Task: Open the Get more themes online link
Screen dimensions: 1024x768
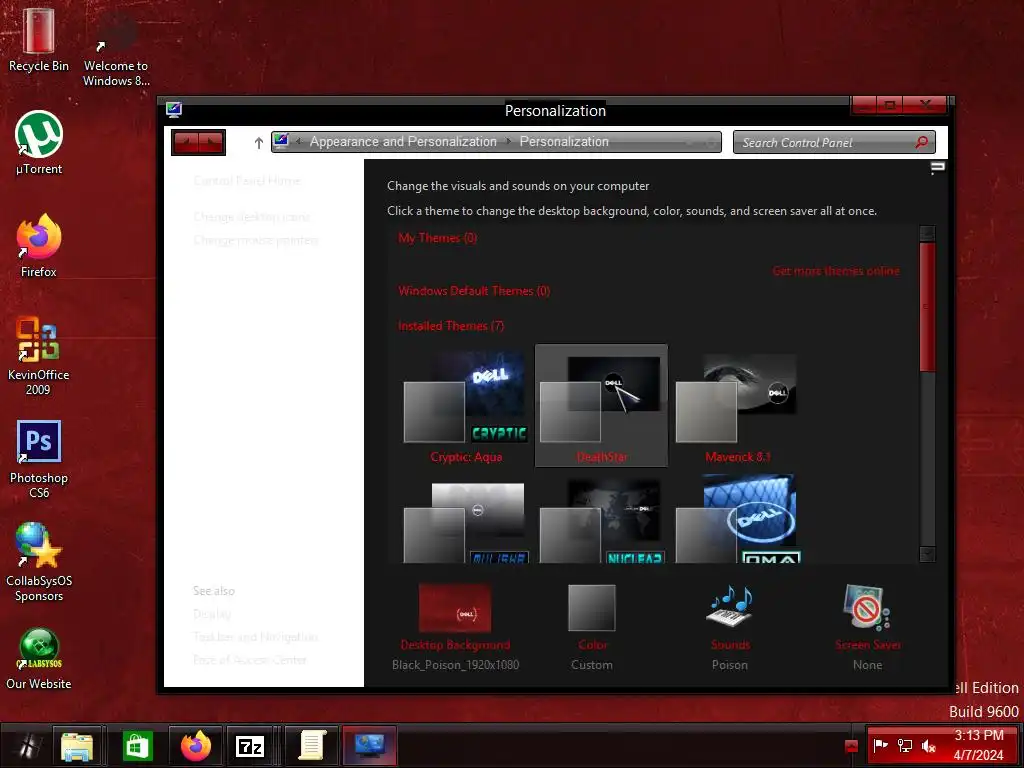Action: 836,271
